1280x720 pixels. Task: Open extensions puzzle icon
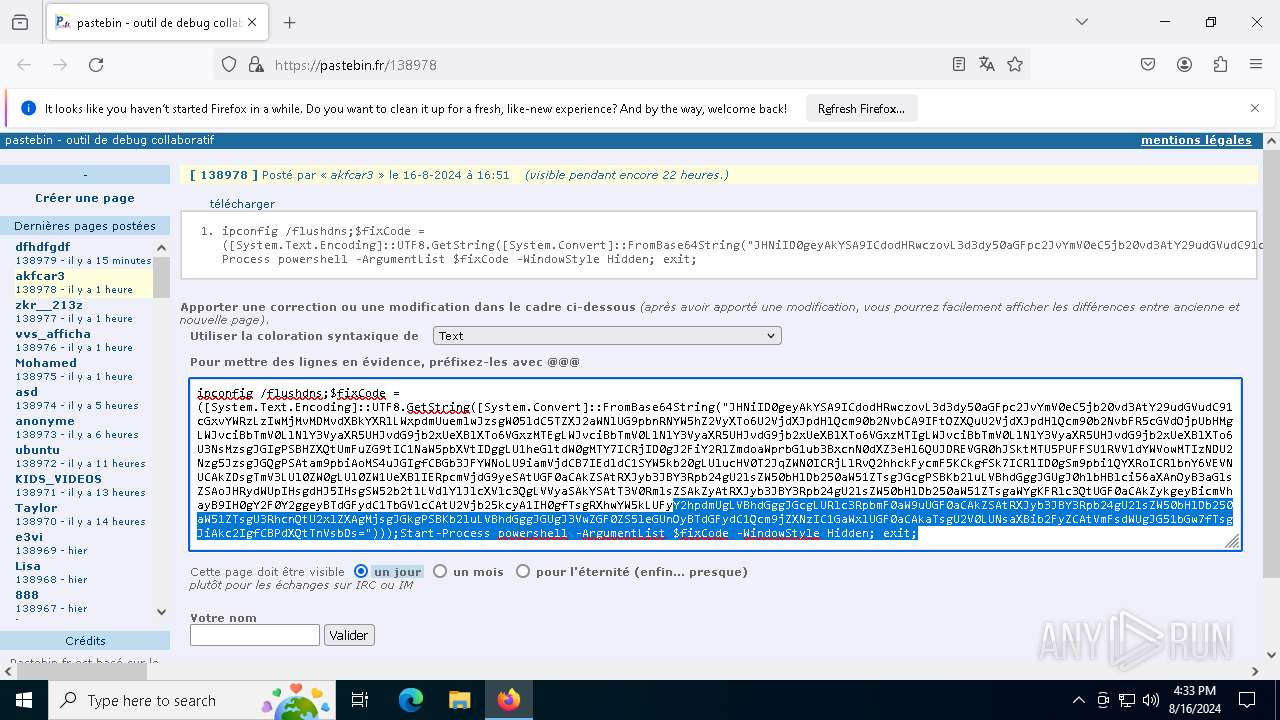pos(1219,64)
